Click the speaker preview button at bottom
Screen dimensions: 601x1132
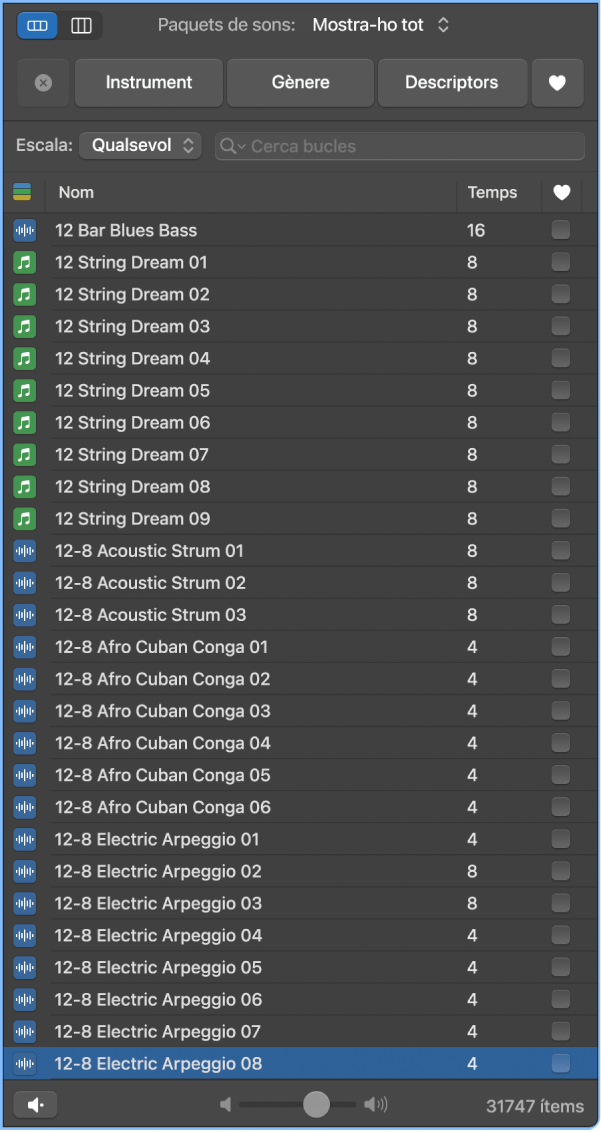point(35,1105)
